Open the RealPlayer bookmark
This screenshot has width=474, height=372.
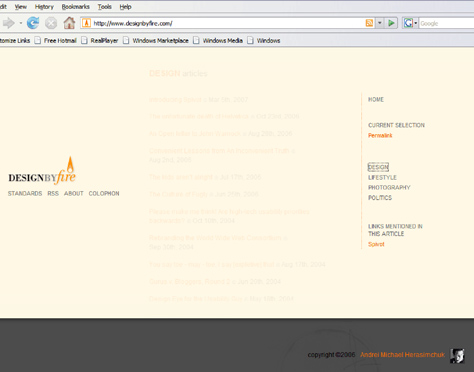tap(104, 40)
